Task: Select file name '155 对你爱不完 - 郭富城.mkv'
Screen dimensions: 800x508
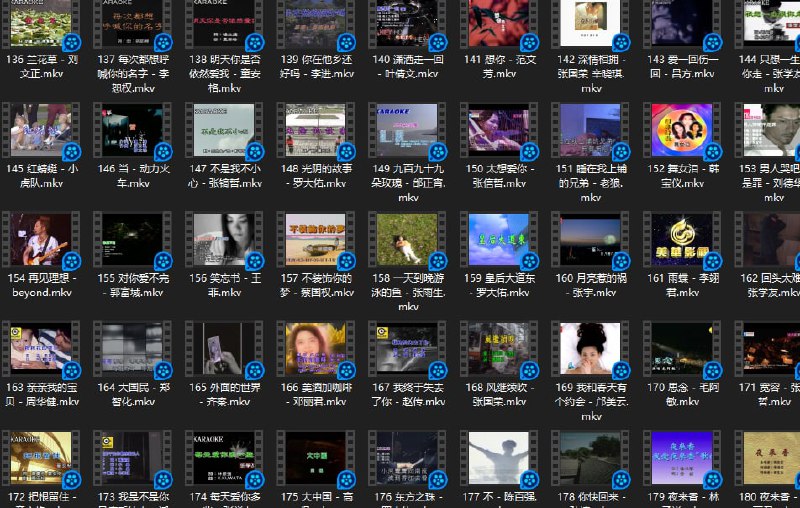Action: pos(133,286)
